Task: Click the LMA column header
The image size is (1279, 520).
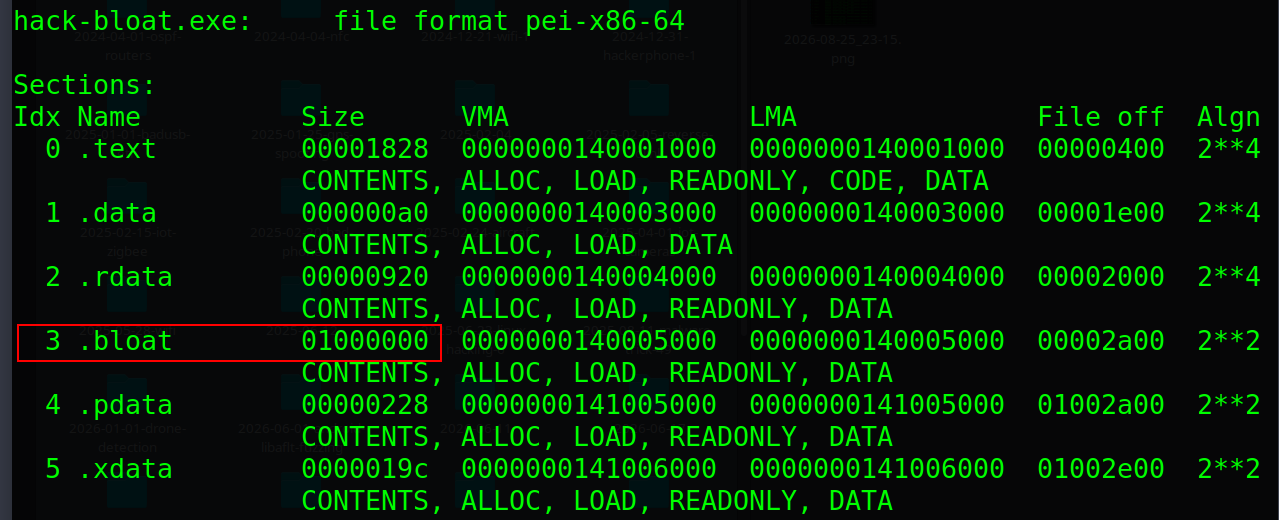Action: 773,117
